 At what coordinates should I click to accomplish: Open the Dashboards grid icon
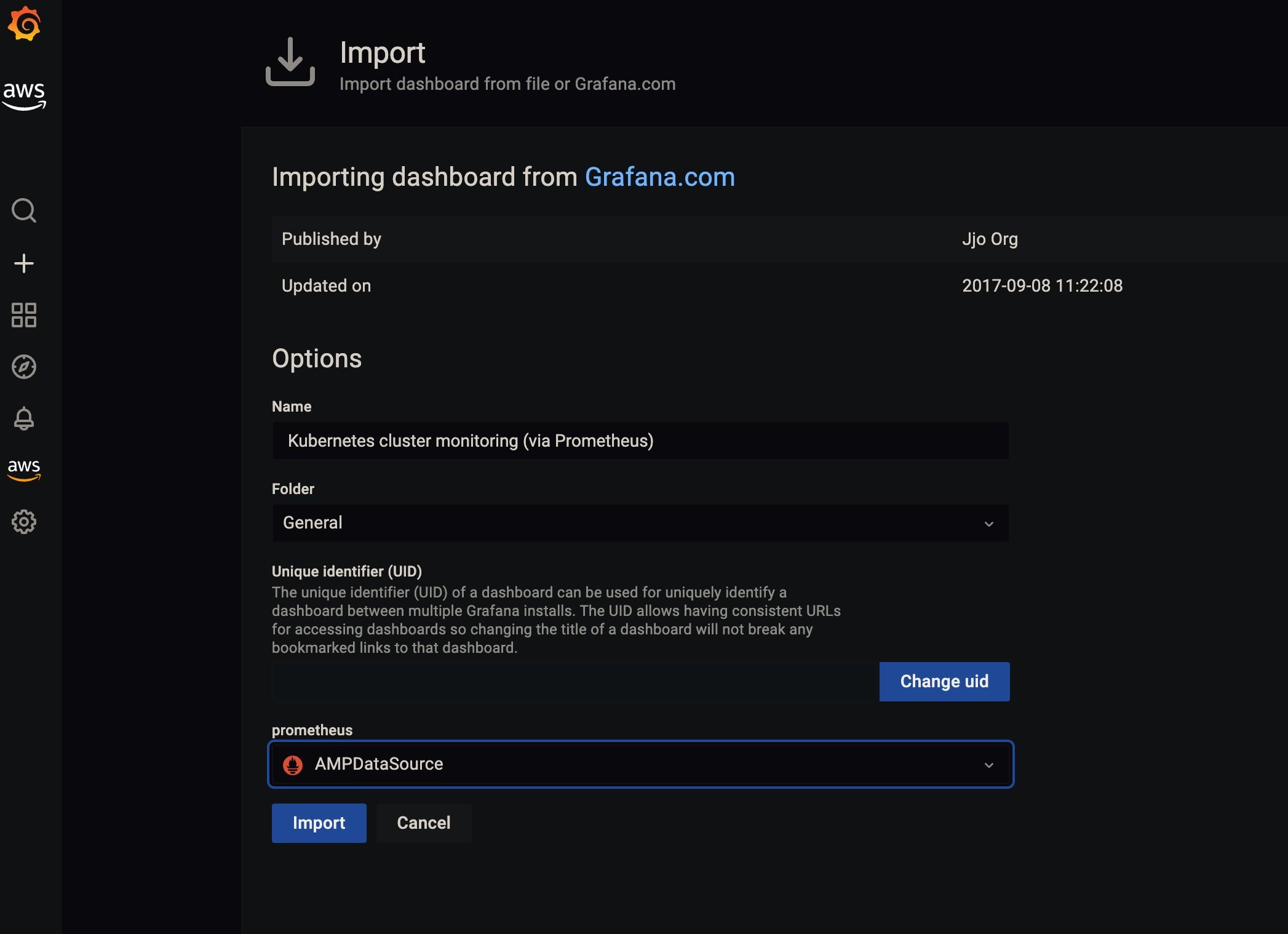point(24,315)
